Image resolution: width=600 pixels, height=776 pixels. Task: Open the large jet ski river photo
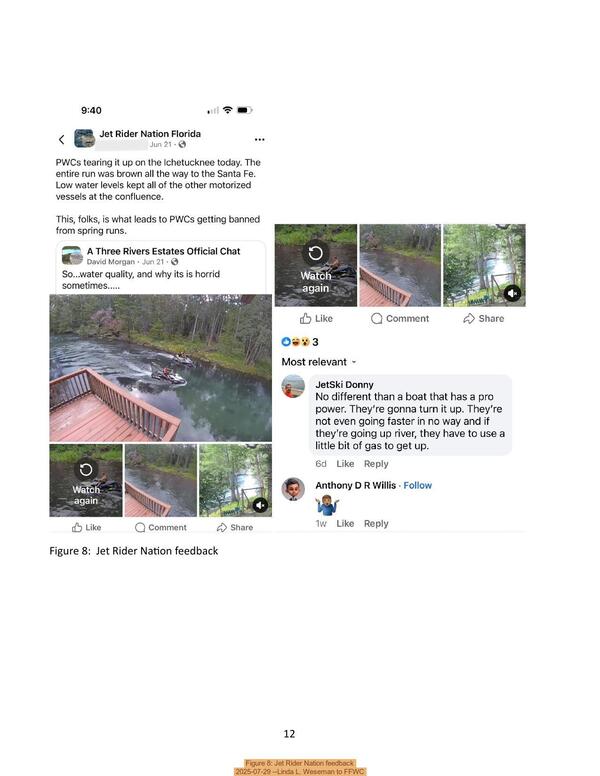coord(160,368)
